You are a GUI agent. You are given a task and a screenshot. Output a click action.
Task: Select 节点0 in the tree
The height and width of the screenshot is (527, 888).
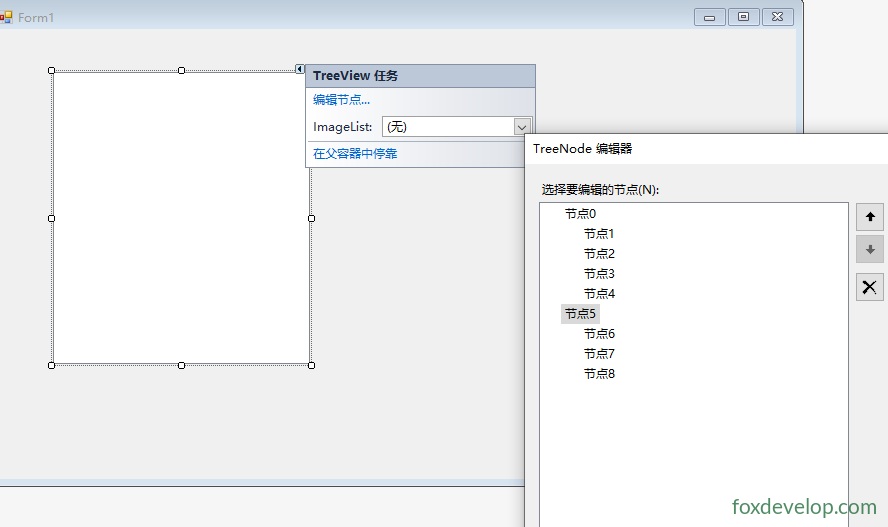coord(580,213)
